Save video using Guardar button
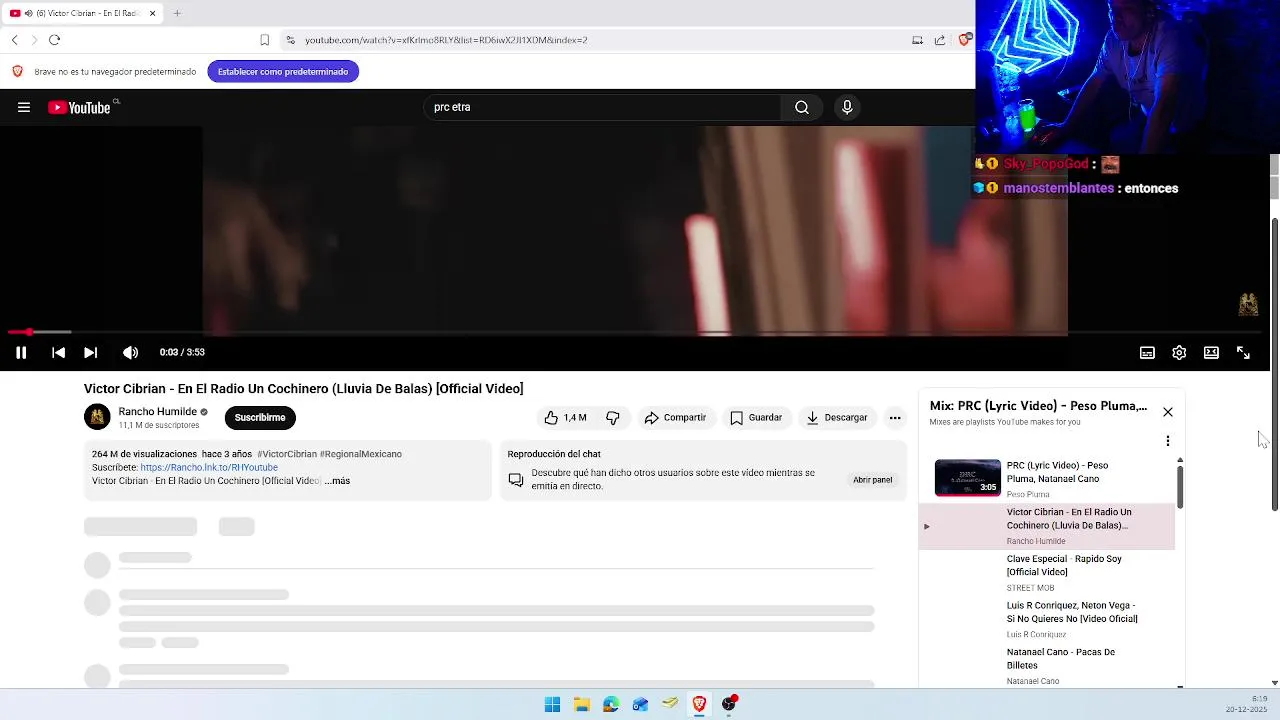Image resolution: width=1280 pixels, height=720 pixels. tap(756, 418)
